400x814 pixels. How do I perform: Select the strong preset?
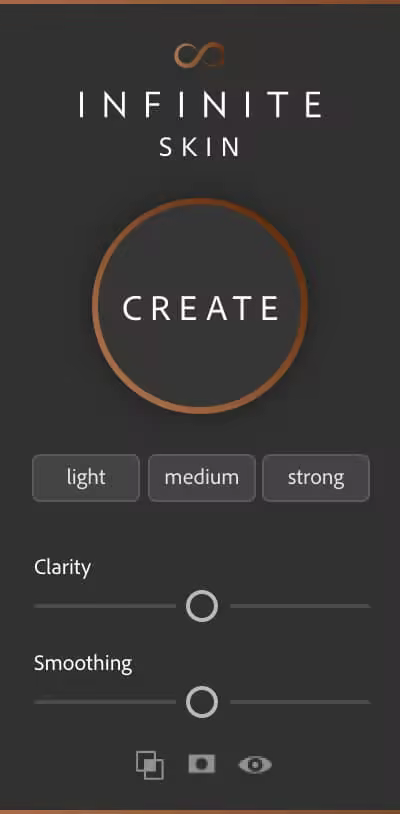click(x=316, y=478)
